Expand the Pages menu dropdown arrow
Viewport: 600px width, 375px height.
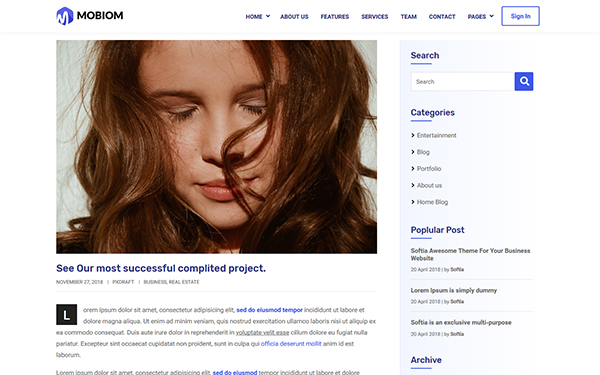(492, 16)
